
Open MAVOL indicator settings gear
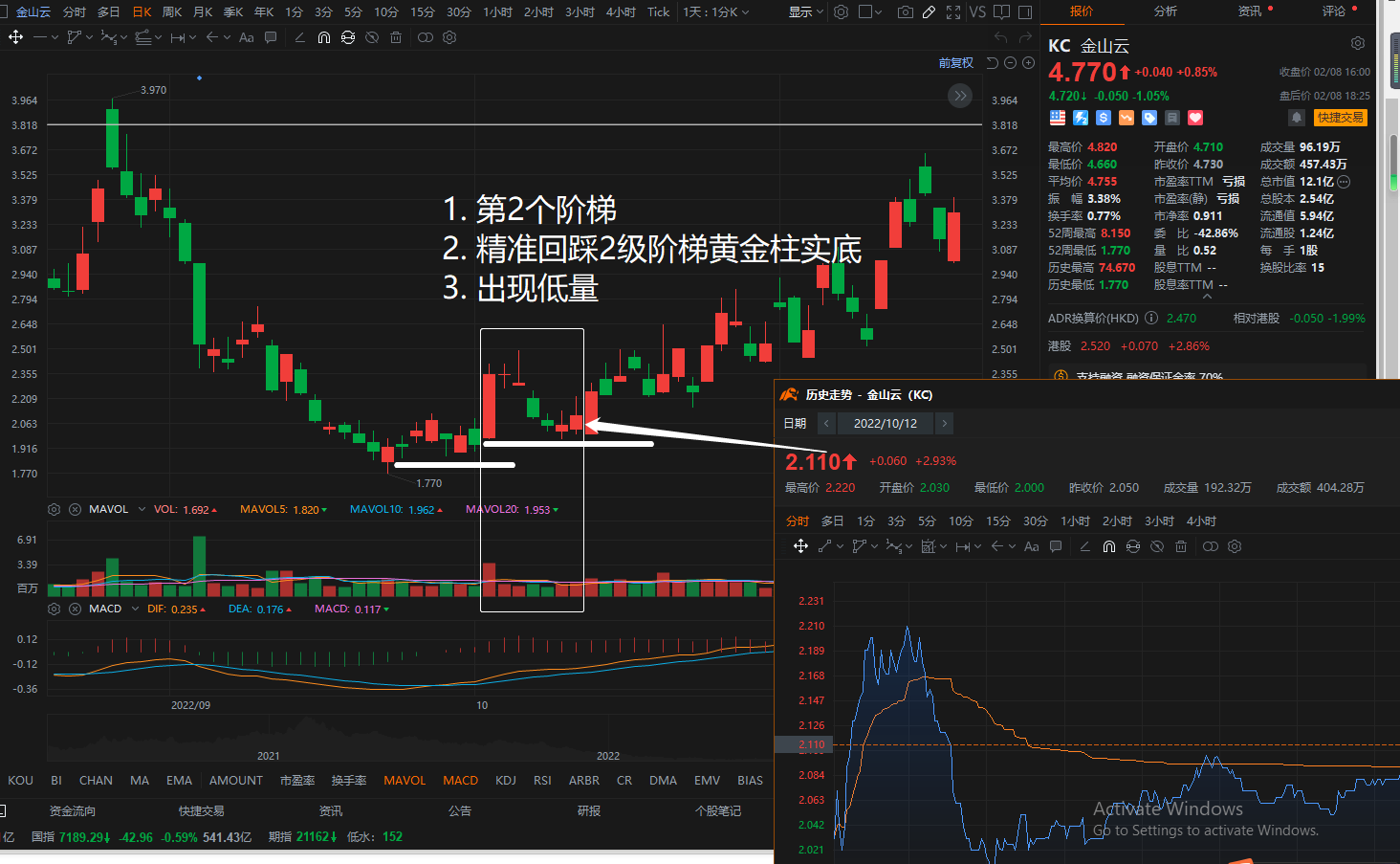[x=55, y=509]
